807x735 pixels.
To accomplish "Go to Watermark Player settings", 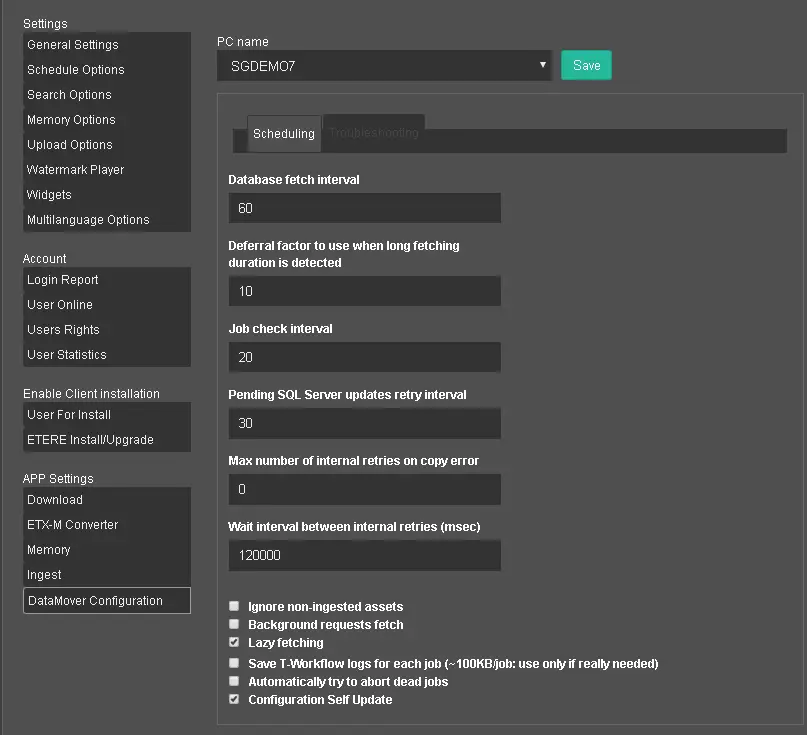I will pyautogui.click(x=76, y=170).
